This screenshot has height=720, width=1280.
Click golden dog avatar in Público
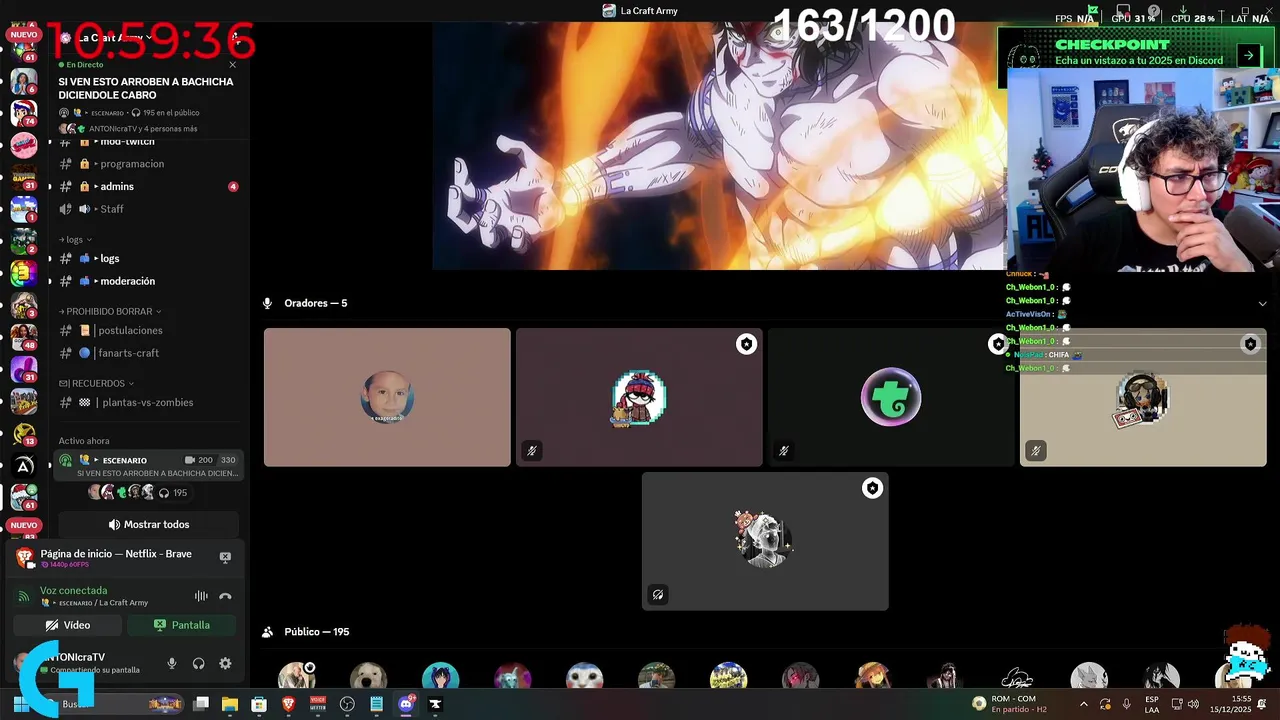[368, 676]
